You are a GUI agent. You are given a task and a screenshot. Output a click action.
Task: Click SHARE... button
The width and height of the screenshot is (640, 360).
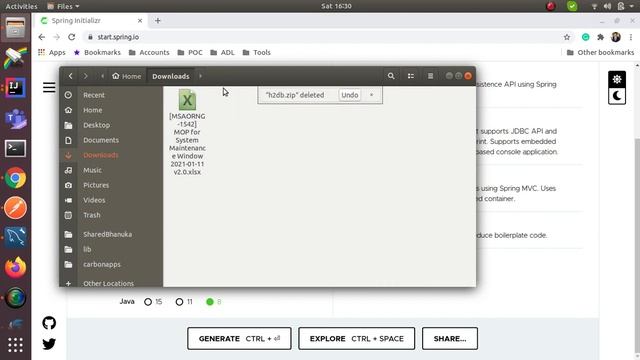[x=450, y=338]
